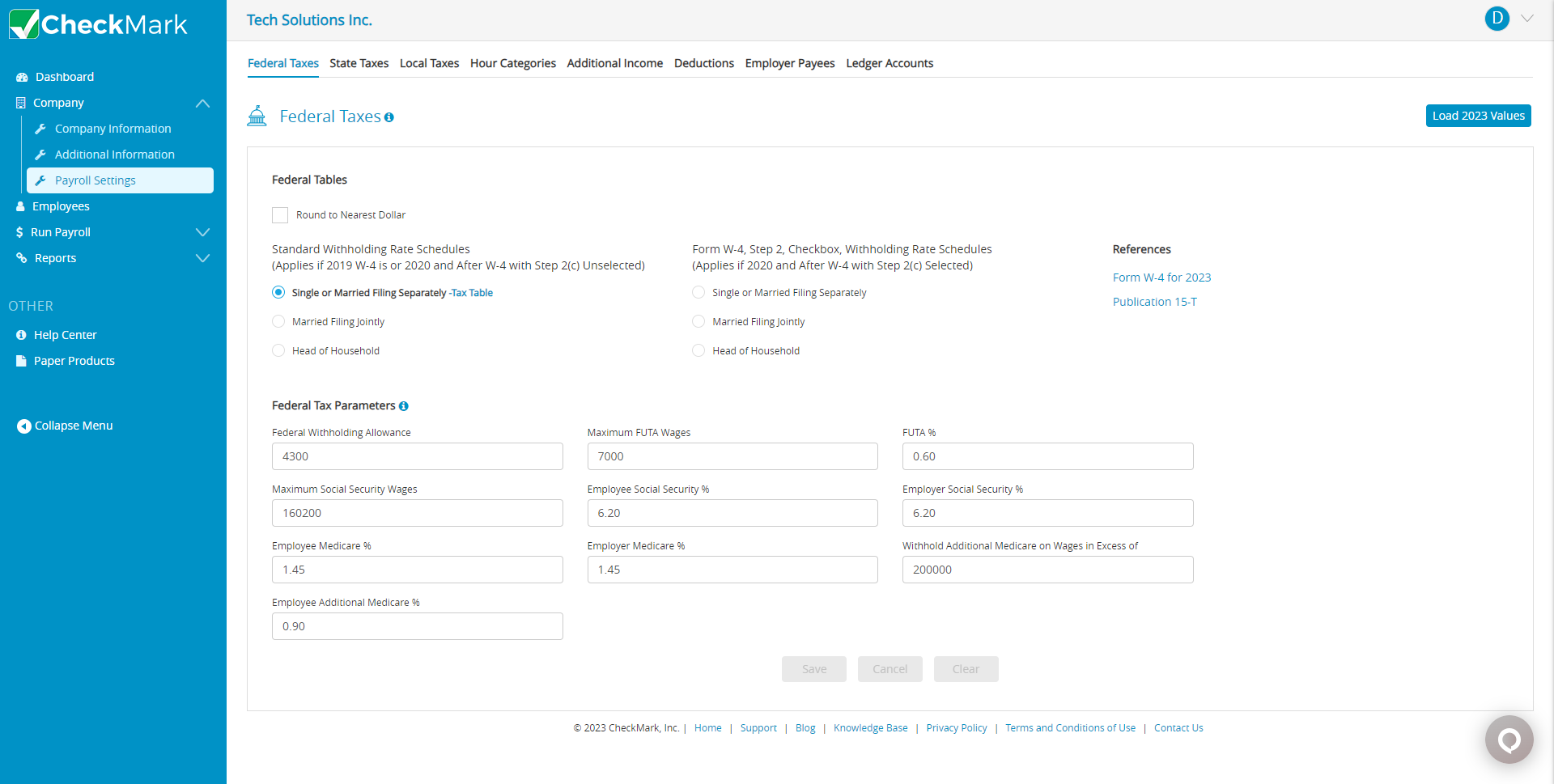Click the CheckMark logo icon

tap(23, 24)
